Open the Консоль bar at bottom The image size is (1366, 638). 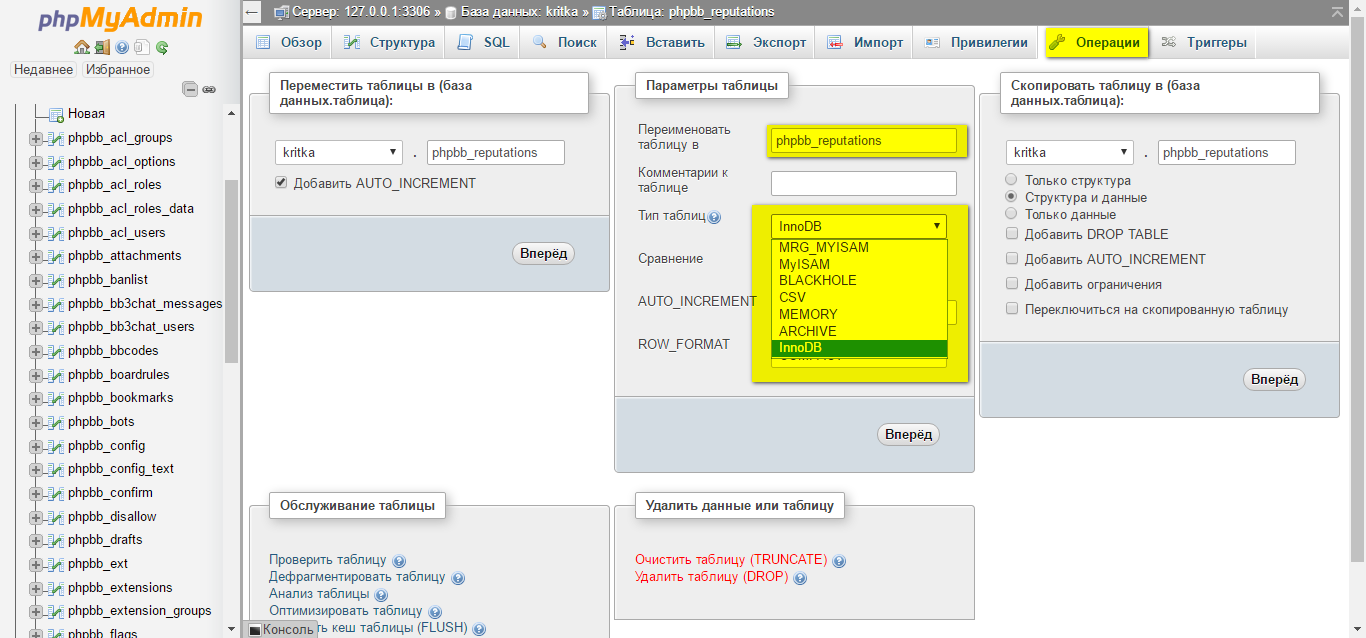click(280, 630)
